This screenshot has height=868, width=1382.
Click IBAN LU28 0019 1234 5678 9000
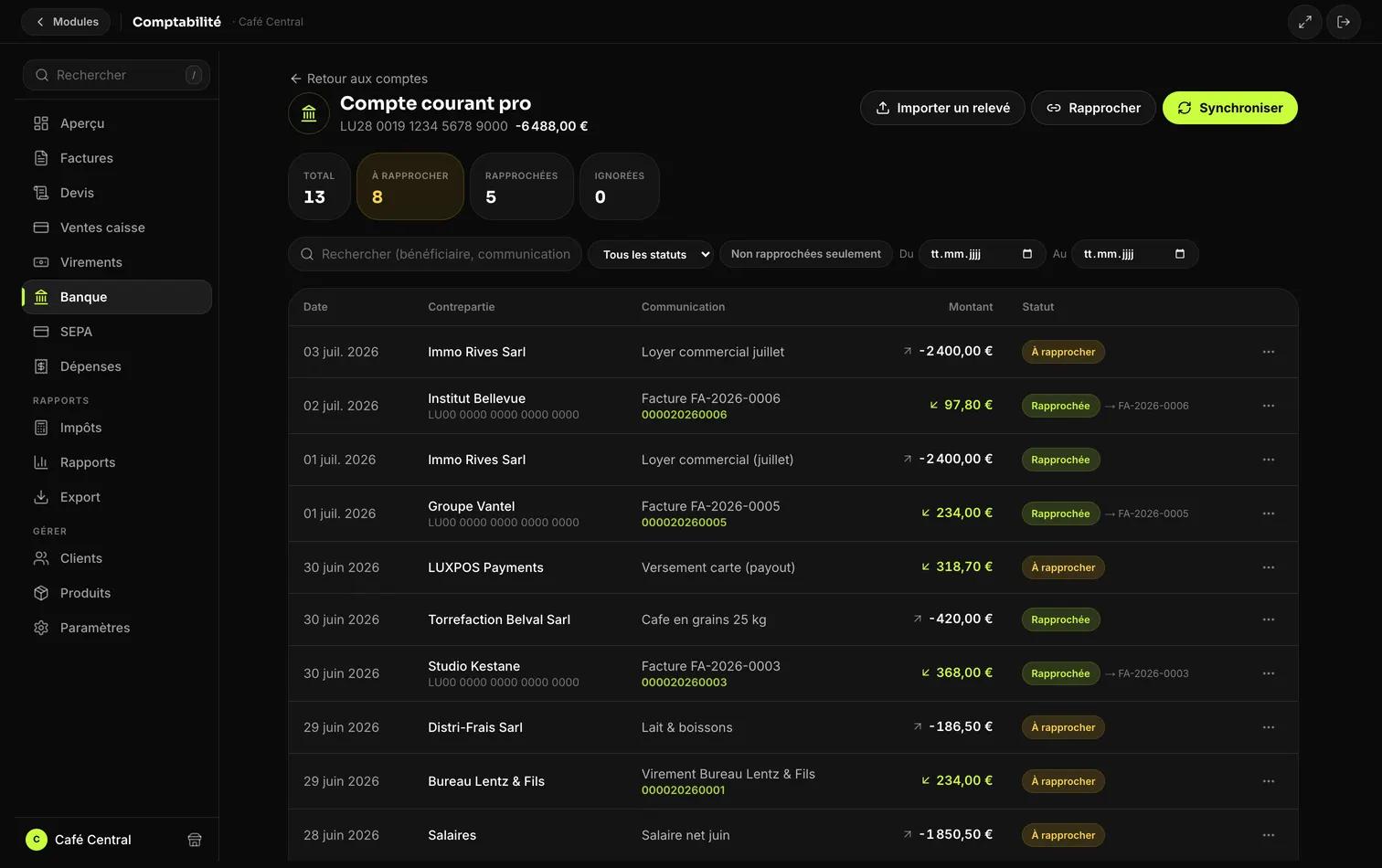tap(423, 126)
